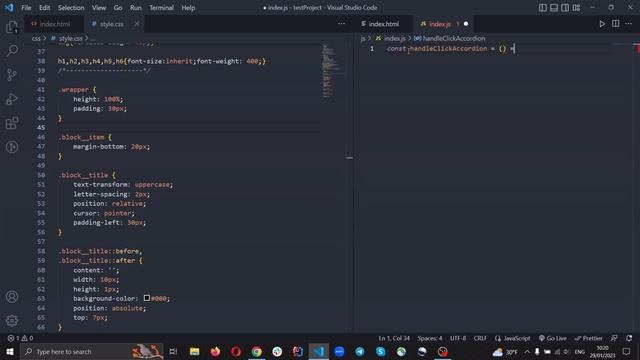Open Telegram from the taskbar

(x=360, y=351)
